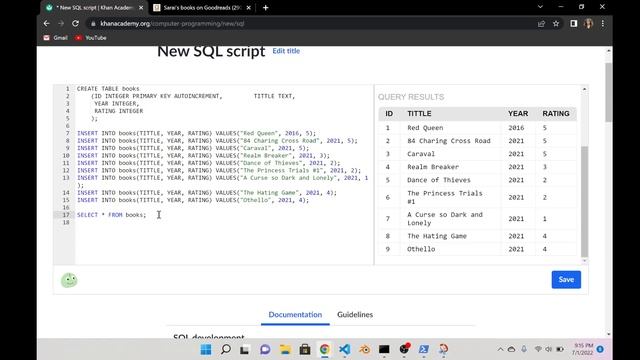
Task: Show hidden system tray icons
Action: [500, 349]
